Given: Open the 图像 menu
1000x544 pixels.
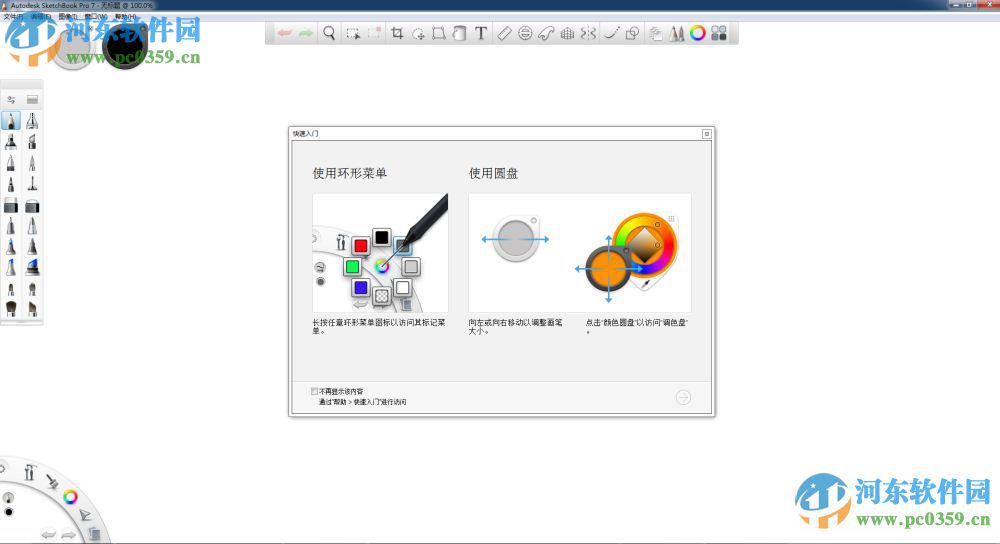Looking at the screenshot, I should pyautogui.click(x=68, y=17).
